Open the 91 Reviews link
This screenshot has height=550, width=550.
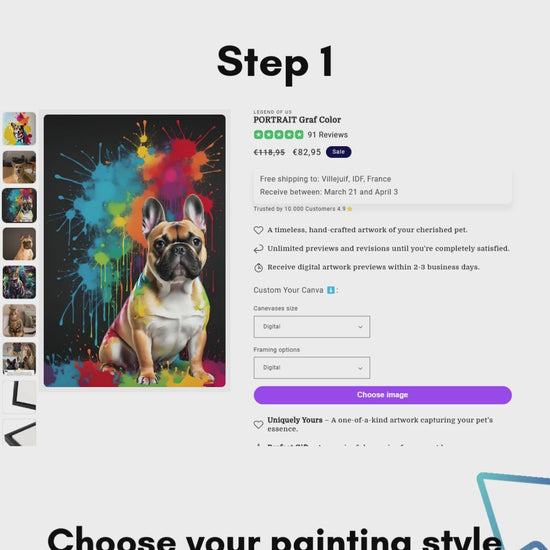[327, 135]
